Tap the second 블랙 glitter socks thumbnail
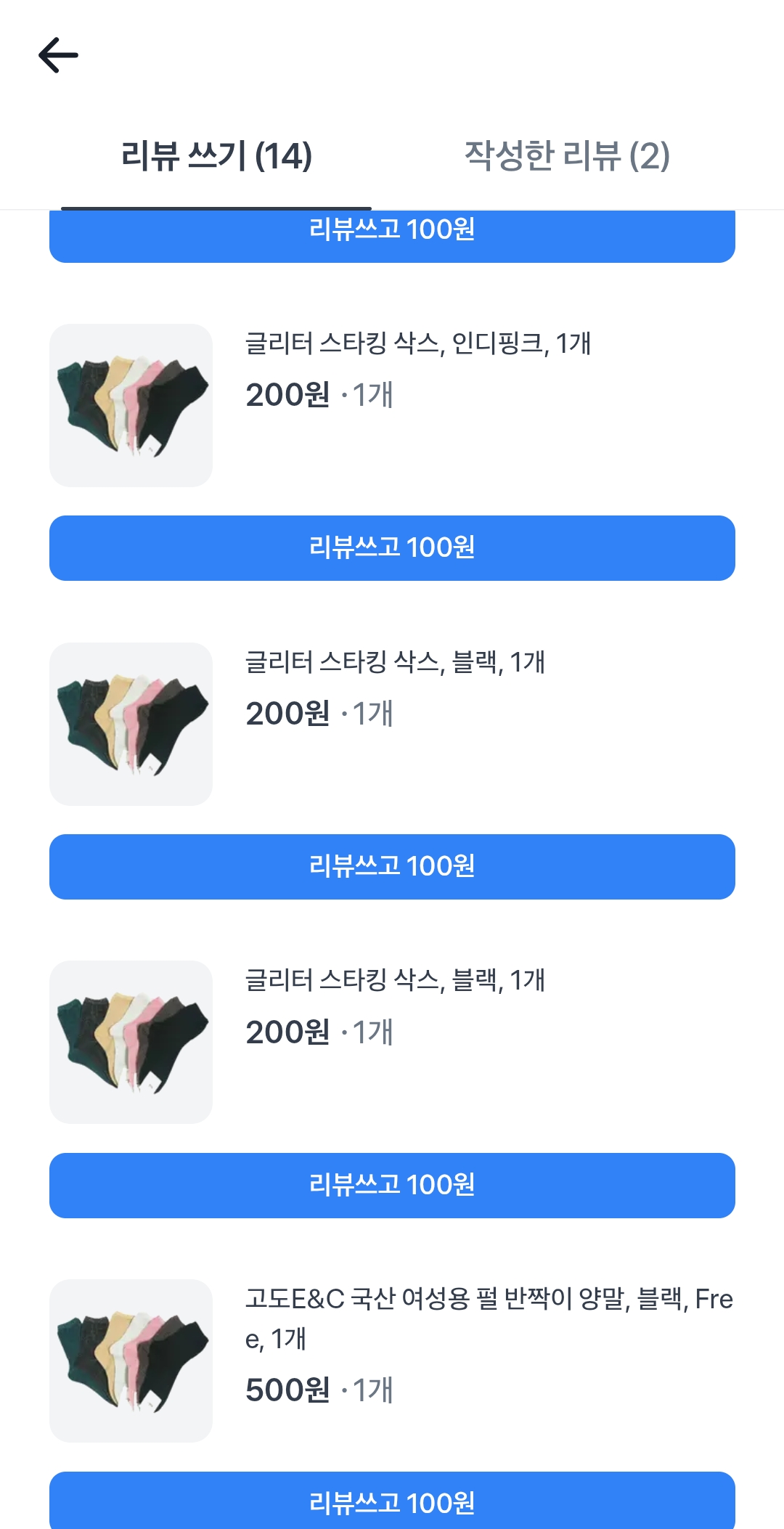Image resolution: width=784 pixels, height=1529 pixels. pos(131,1043)
